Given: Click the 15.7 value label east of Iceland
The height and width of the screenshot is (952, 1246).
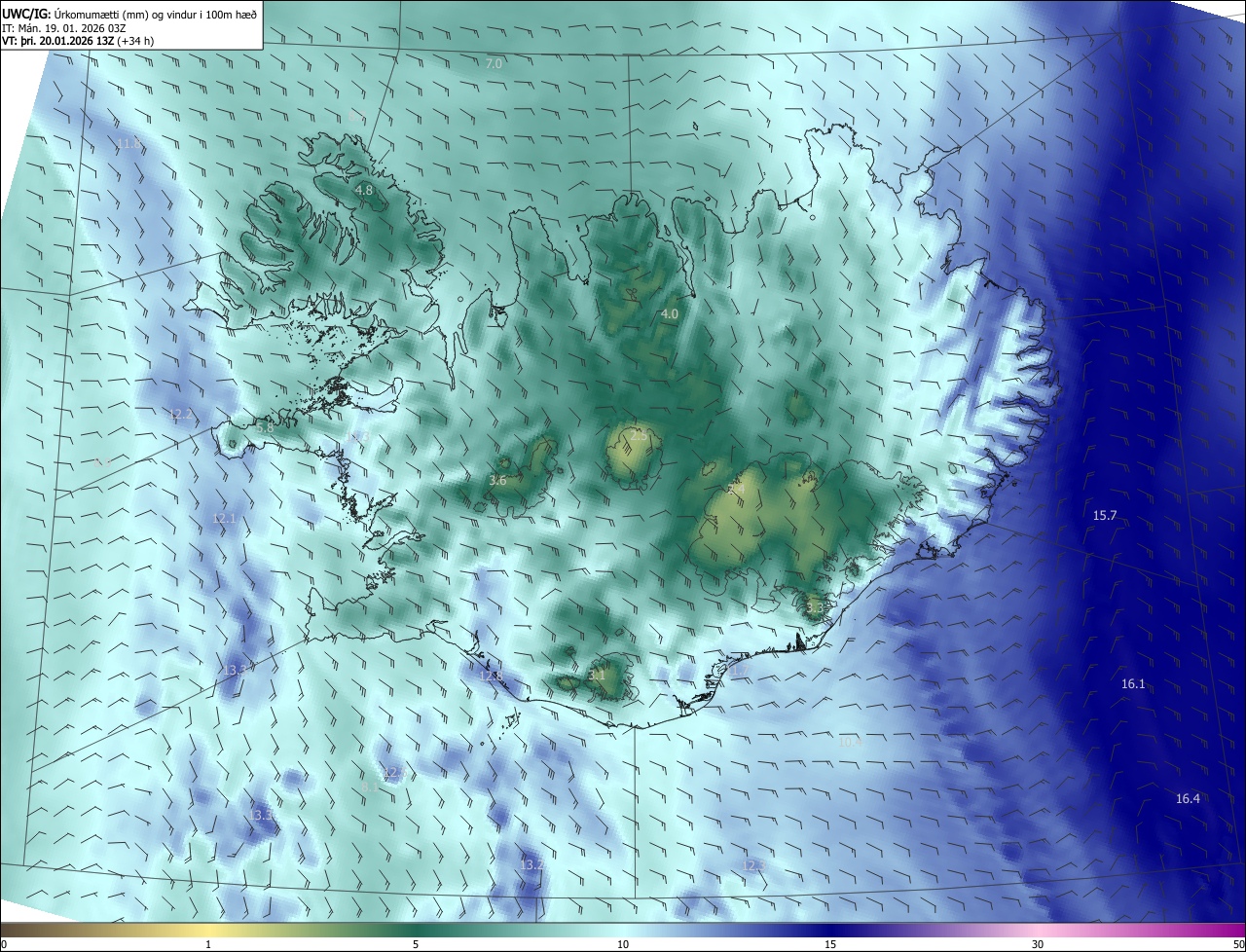Looking at the screenshot, I should [1105, 516].
